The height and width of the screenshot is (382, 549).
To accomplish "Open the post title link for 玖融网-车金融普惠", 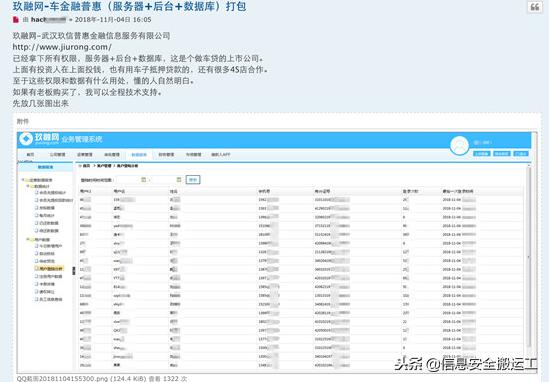I will 129,6.
